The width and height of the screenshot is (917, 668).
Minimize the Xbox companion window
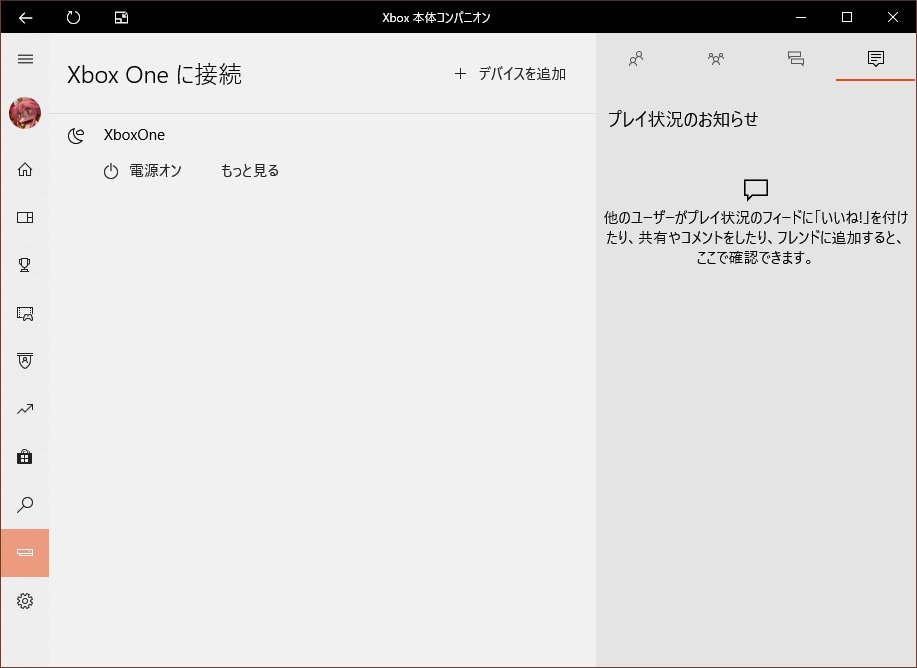[801, 18]
